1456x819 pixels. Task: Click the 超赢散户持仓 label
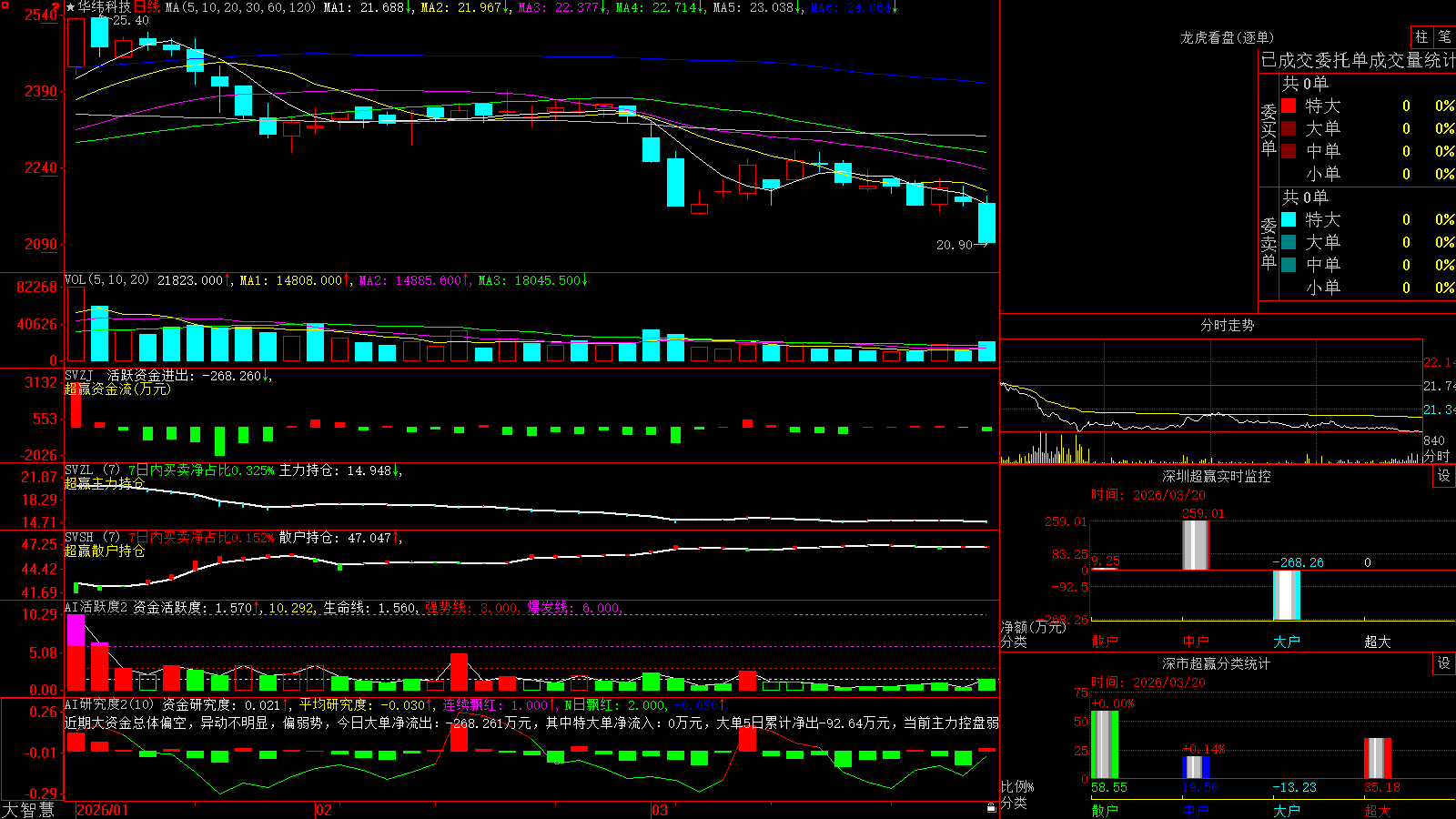(x=105, y=551)
